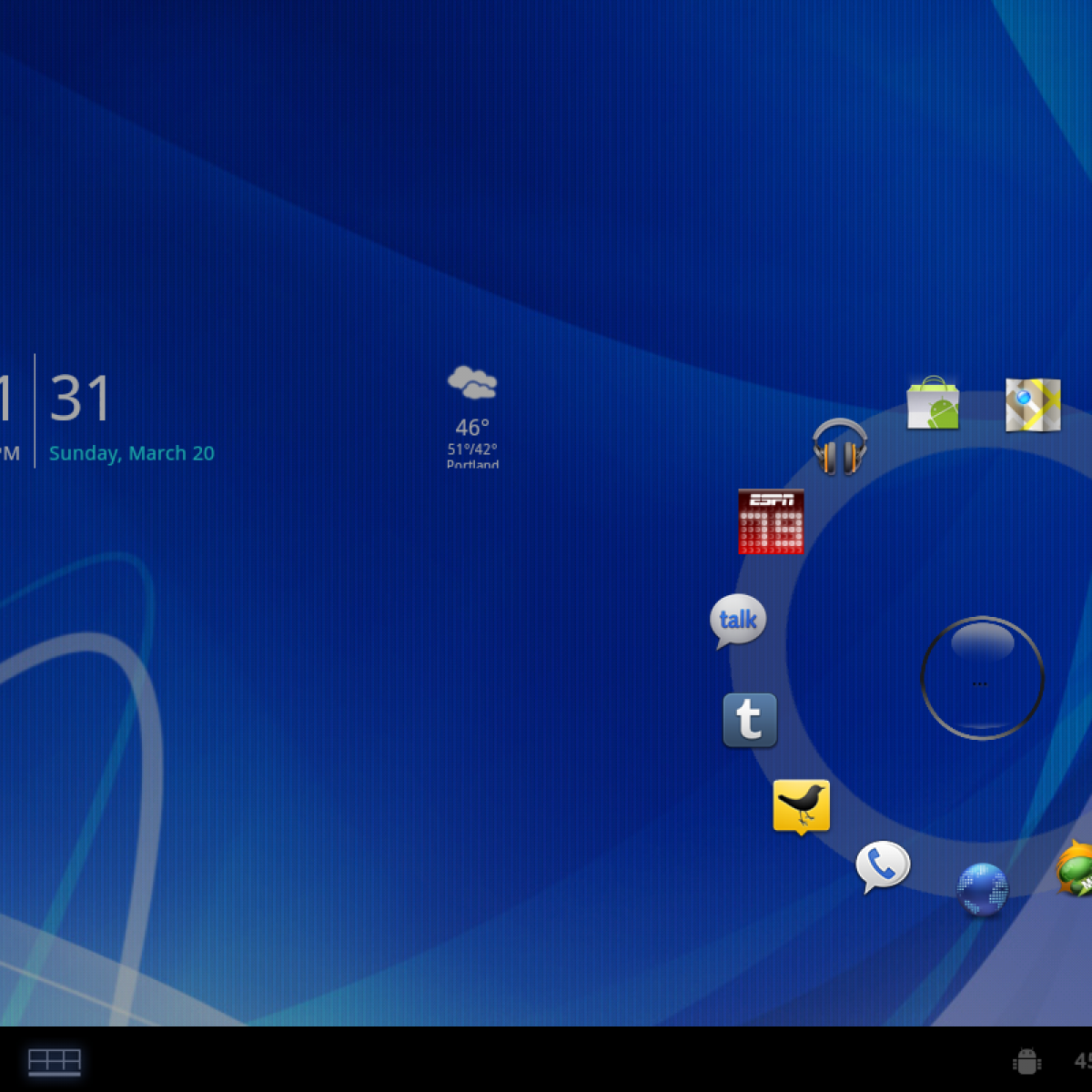Open the ESPN ScoreCenter app
The image size is (1092, 1092).
(771, 522)
